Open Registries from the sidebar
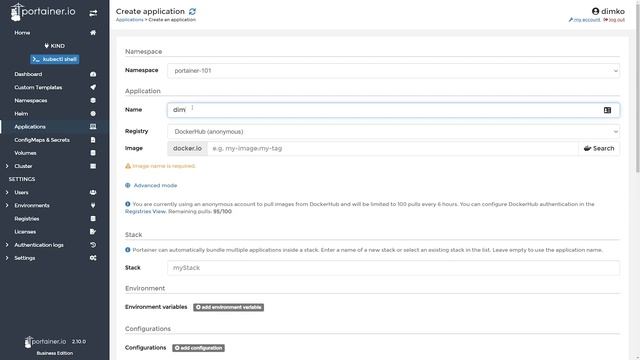 (27, 219)
